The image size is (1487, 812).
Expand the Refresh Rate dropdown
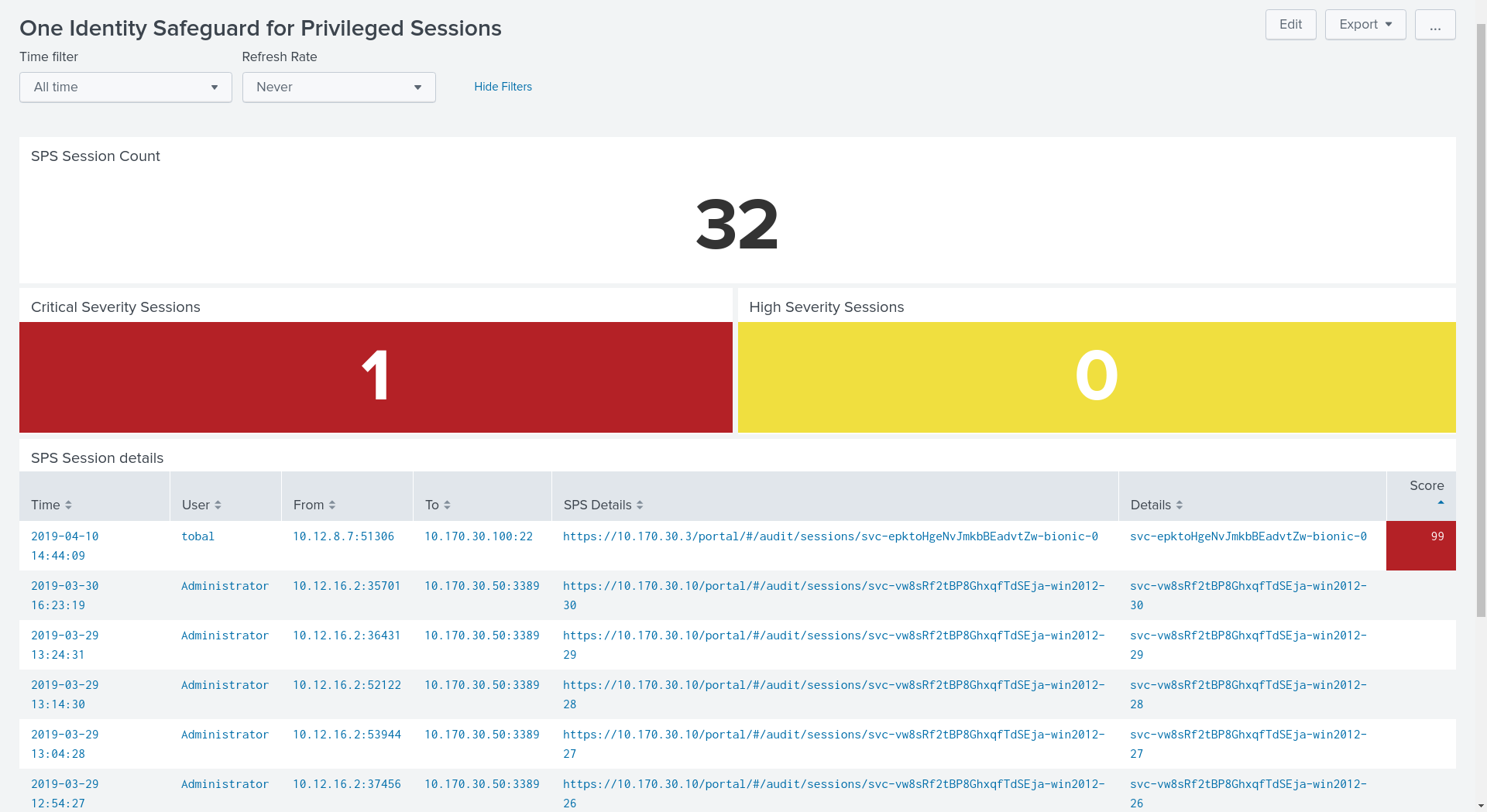tap(338, 87)
